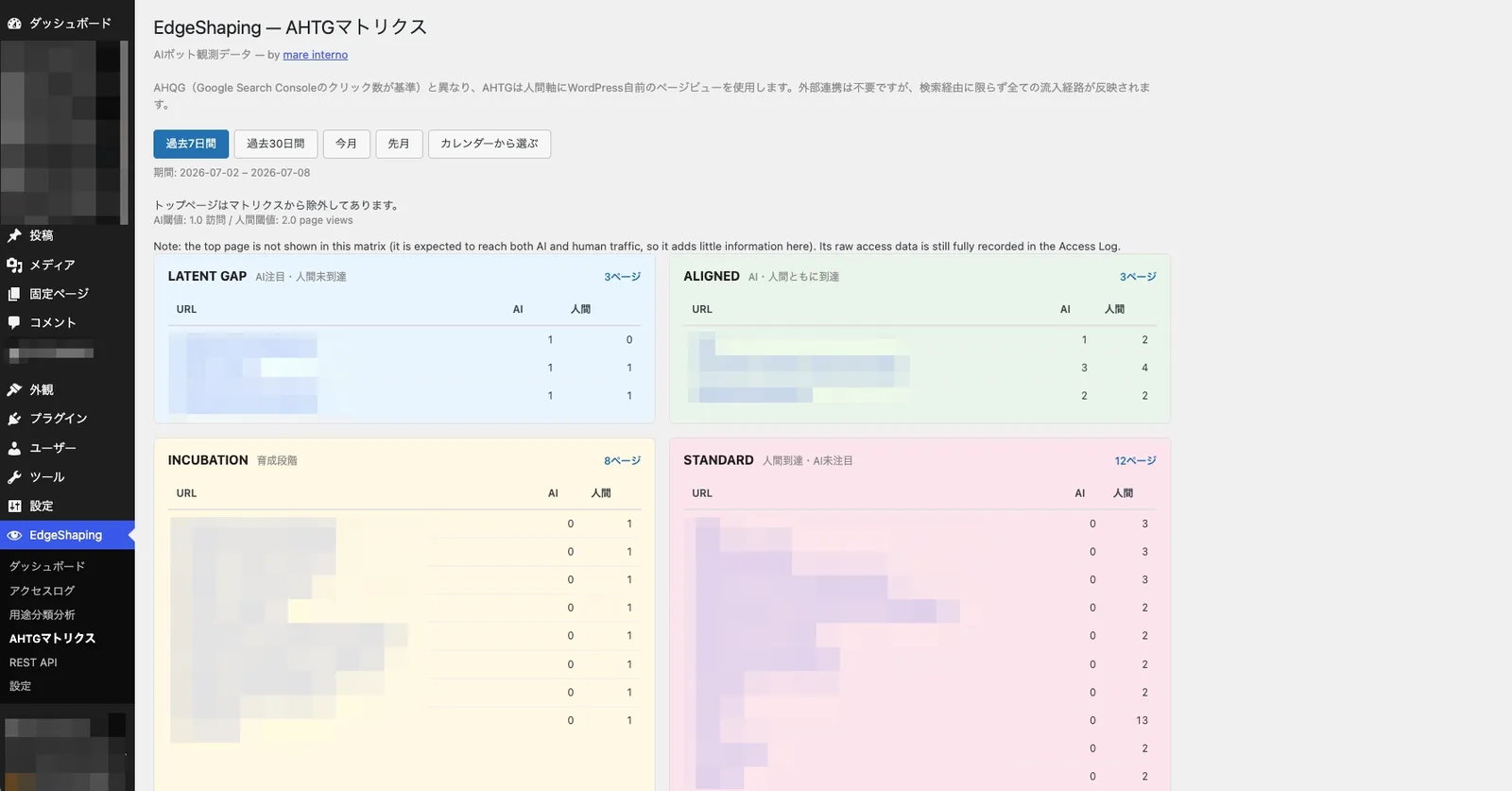Select the 過去7日間 period button

coord(191,144)
